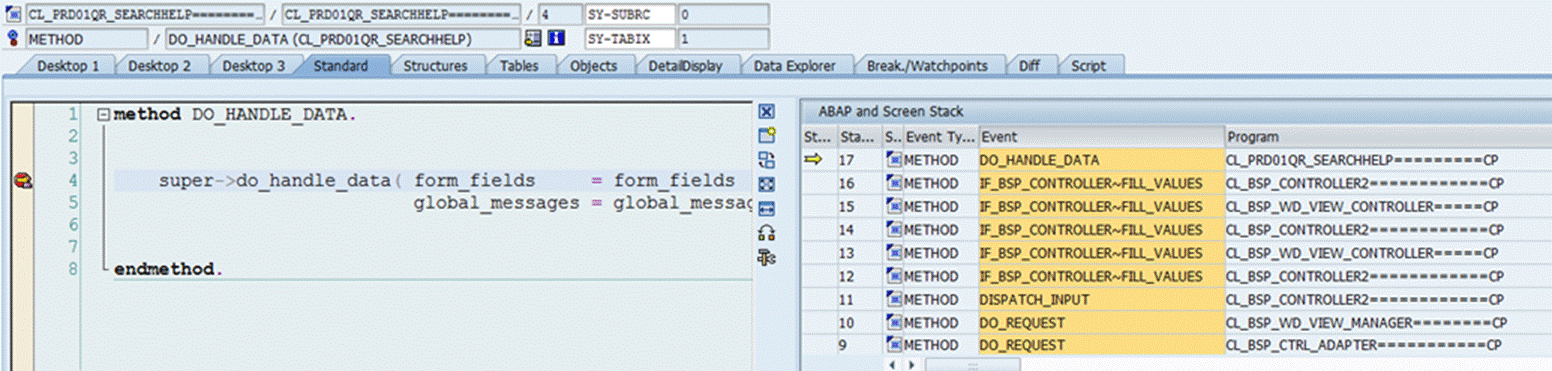The height and width of the screenshot is (371, 1552).
Task: Collapse the DO_HANDLE_DATA method block
Action: 102,114
